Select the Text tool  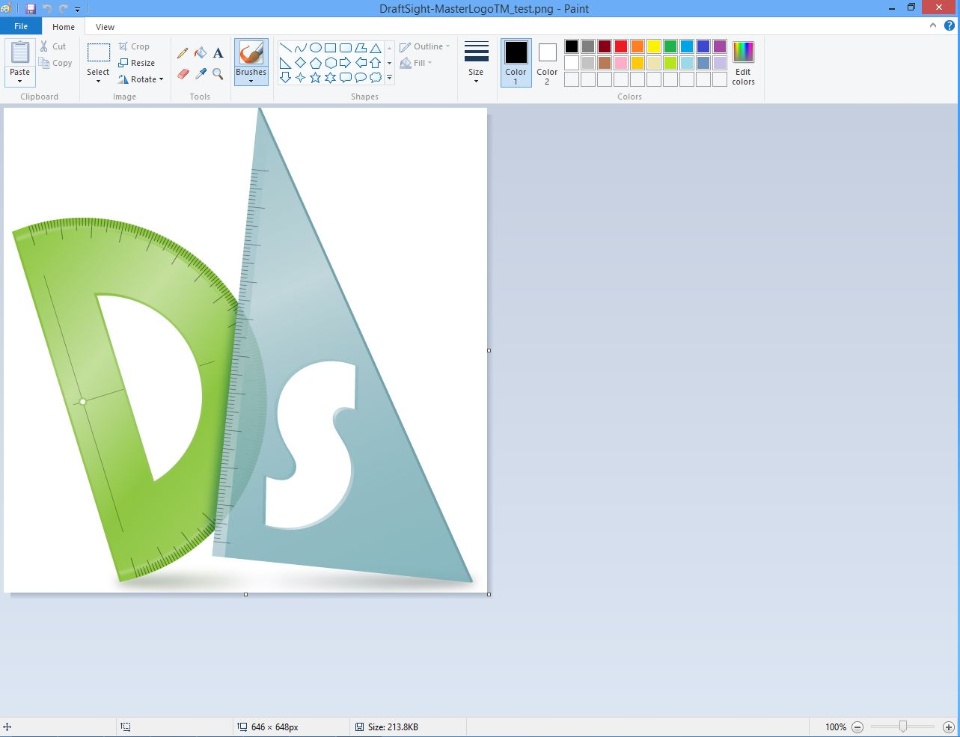[x=218, y=53]
